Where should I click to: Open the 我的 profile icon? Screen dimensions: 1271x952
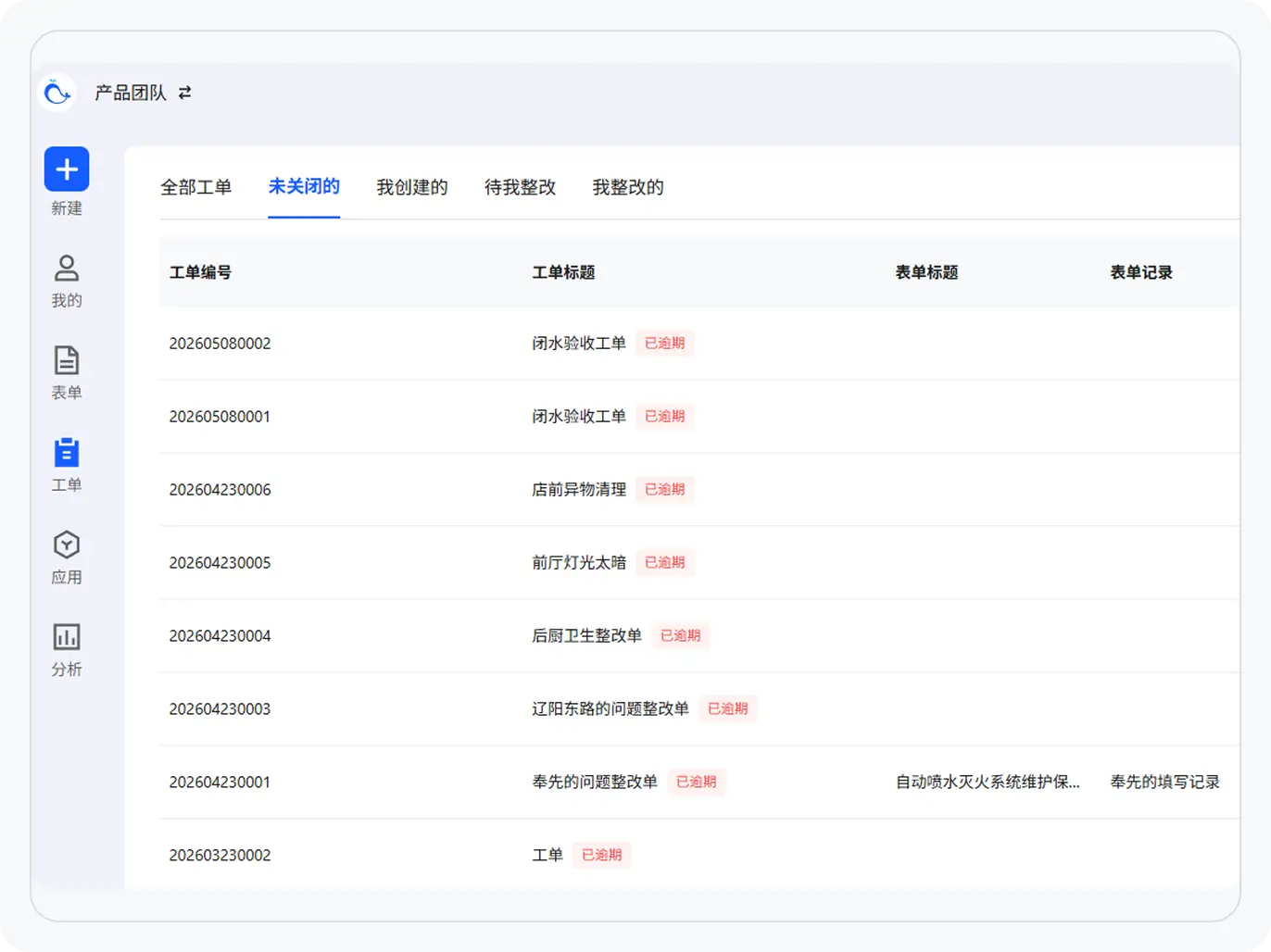click(x=67, y=269)
